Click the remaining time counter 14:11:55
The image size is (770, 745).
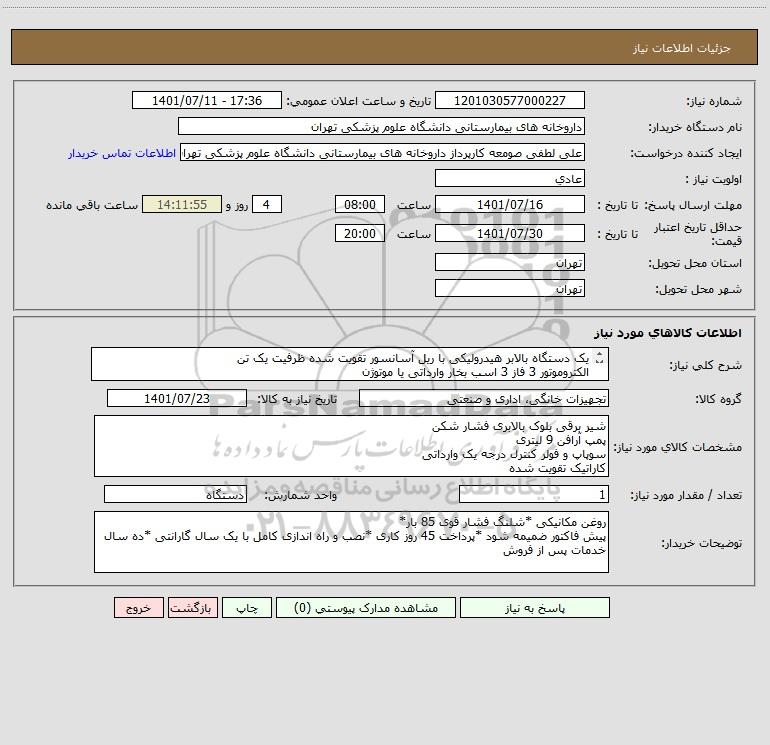[x=182, y=204]
